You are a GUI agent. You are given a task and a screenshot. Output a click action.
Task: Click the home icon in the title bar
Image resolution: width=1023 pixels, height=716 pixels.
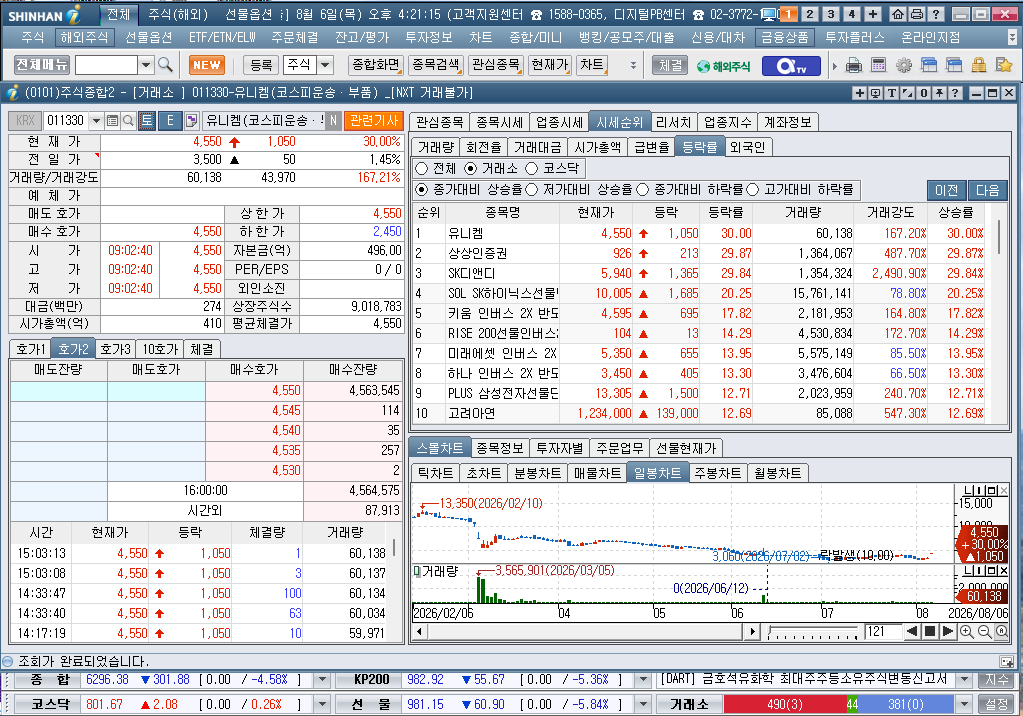tap(898, 14)
